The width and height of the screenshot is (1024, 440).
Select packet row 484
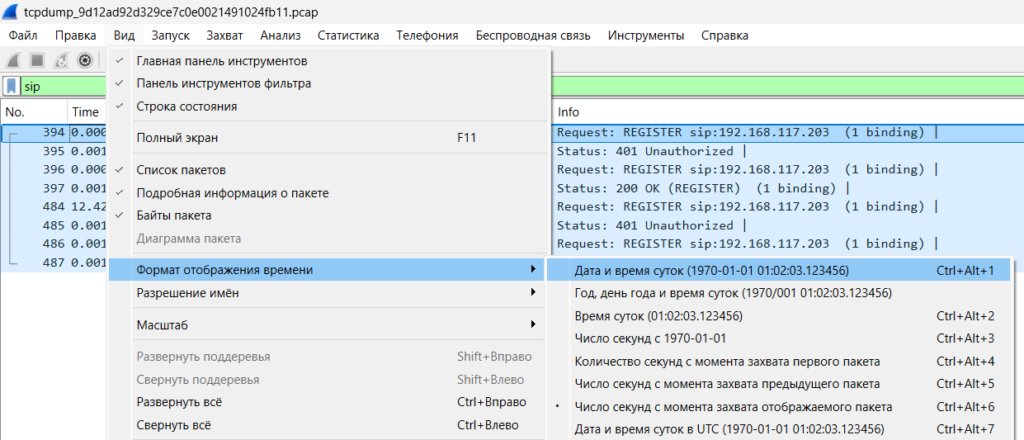tap(512, 207)
